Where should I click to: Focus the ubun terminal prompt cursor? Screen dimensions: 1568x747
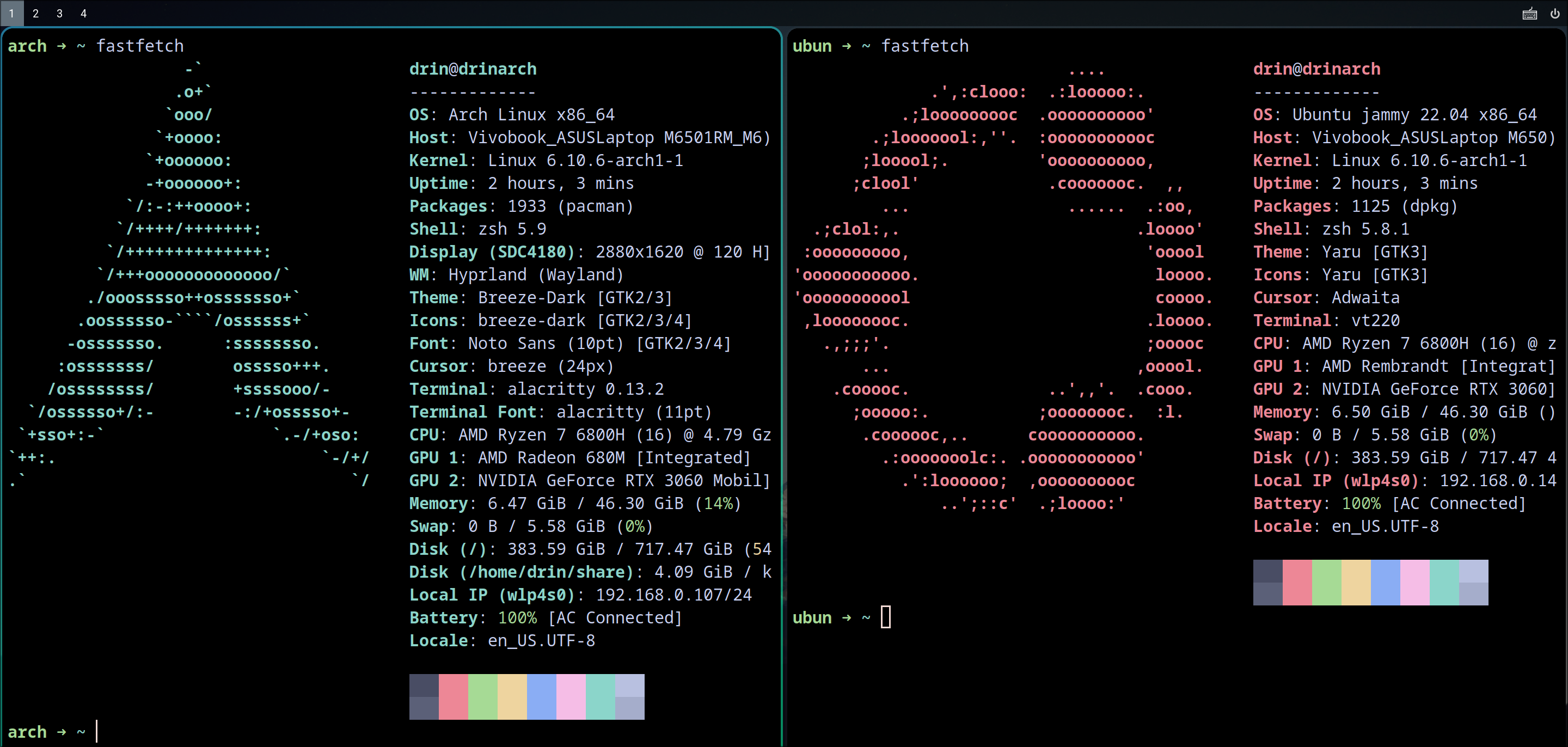coord(886,617)
